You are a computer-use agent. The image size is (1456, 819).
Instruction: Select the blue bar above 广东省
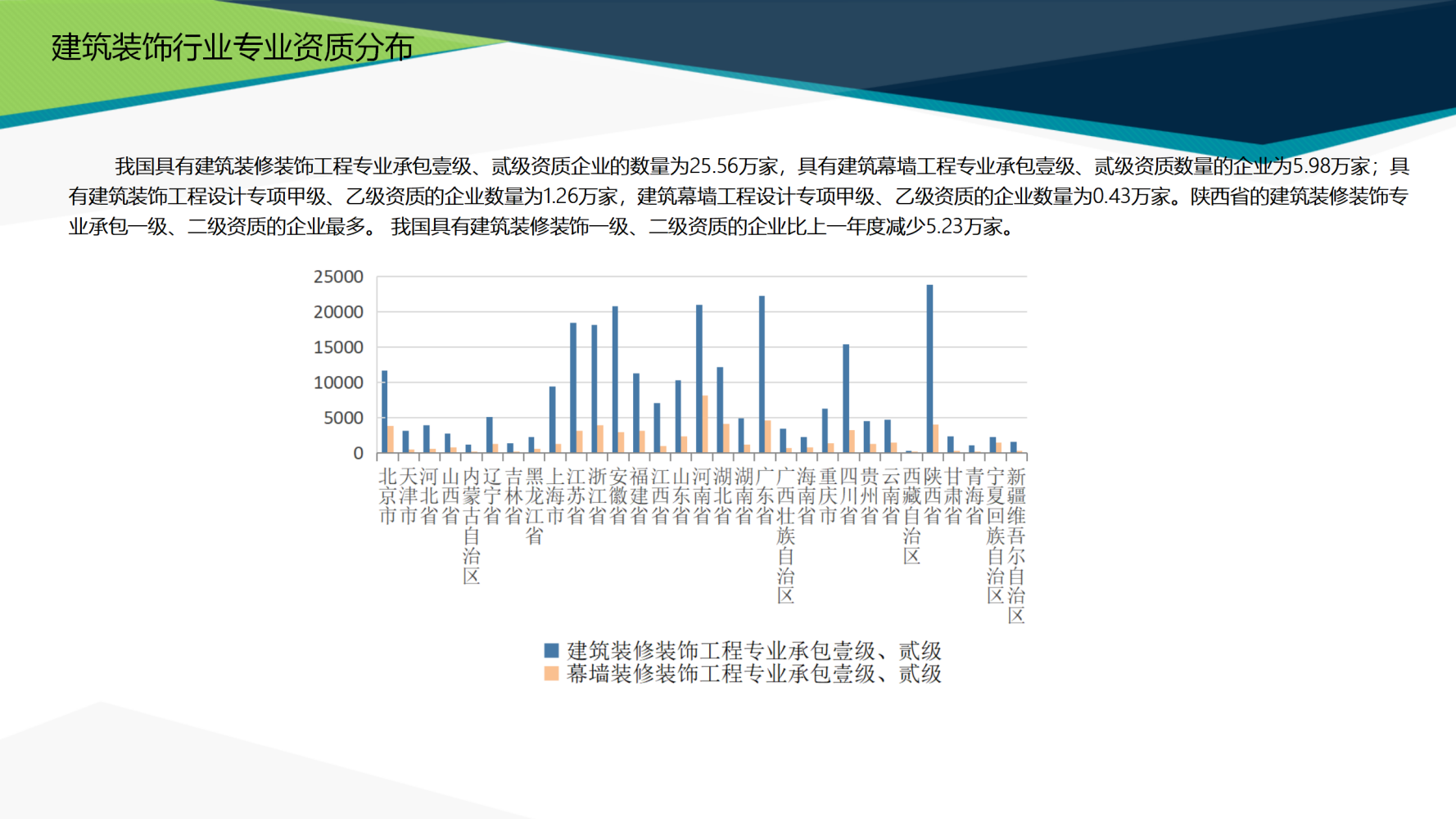pos(762,374)
